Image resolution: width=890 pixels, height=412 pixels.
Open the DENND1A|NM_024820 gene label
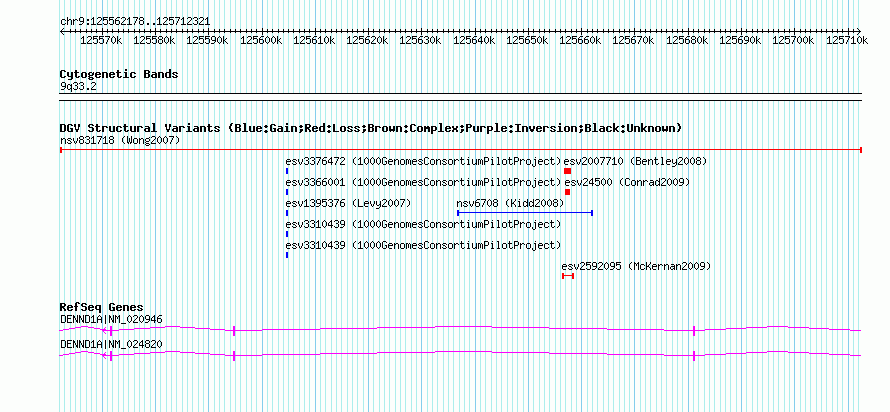click(111, 344)
